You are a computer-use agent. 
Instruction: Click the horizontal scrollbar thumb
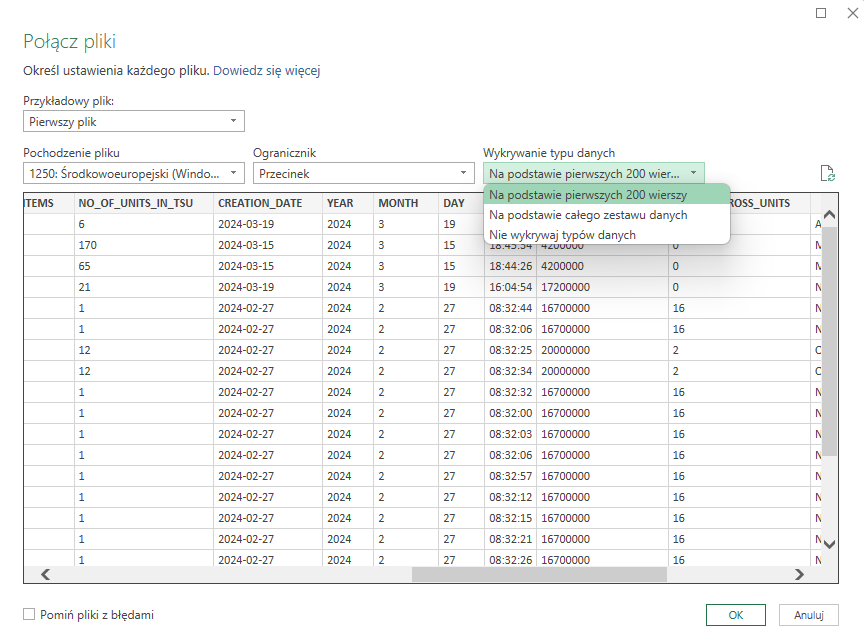pyautogui.click(x=539, y=574)
